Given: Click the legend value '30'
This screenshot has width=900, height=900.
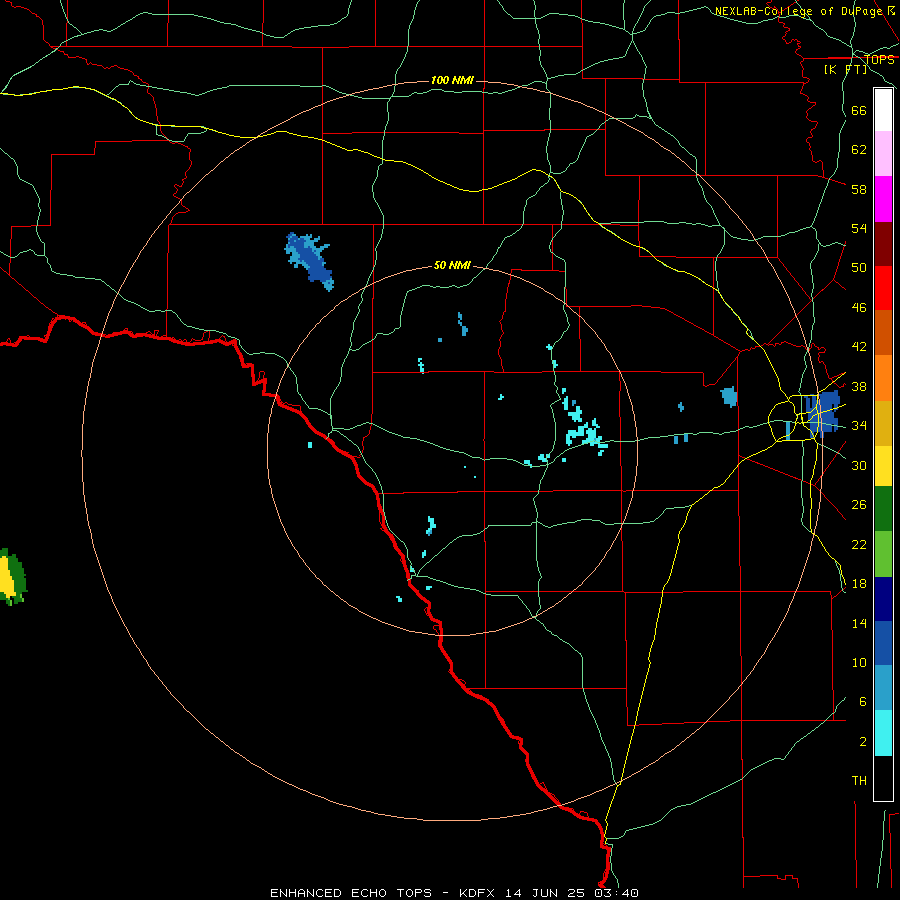Looking at the screenshot, I should click(x=859, y=465).
